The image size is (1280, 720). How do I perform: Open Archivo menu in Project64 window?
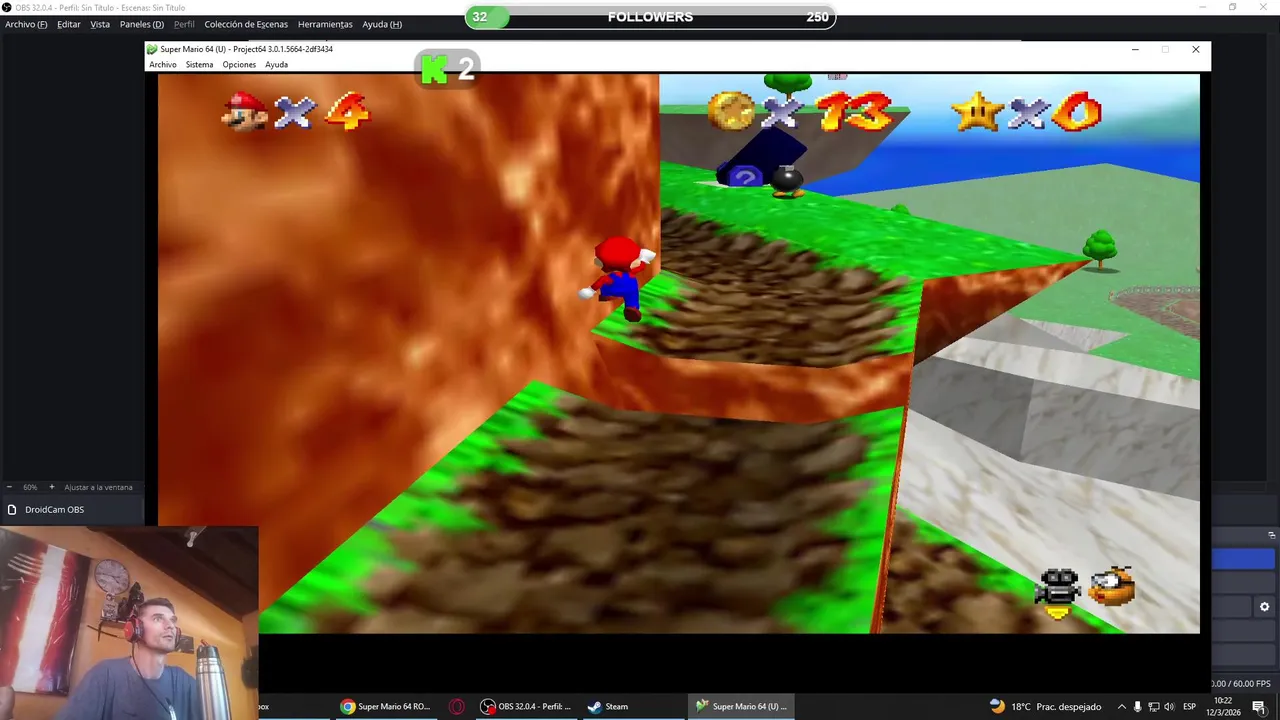tap(163, 64)
